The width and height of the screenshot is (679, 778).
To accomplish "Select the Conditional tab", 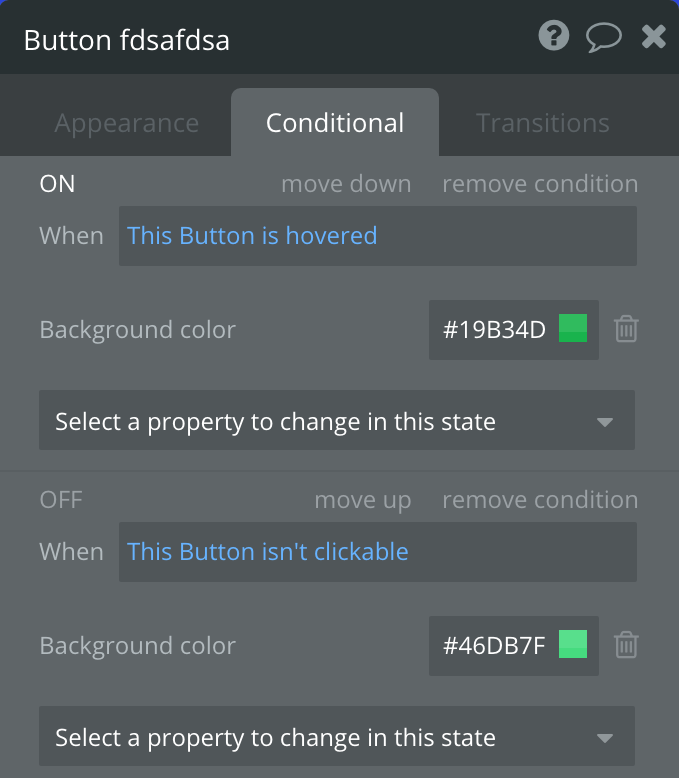I will [x=335, y=123].
